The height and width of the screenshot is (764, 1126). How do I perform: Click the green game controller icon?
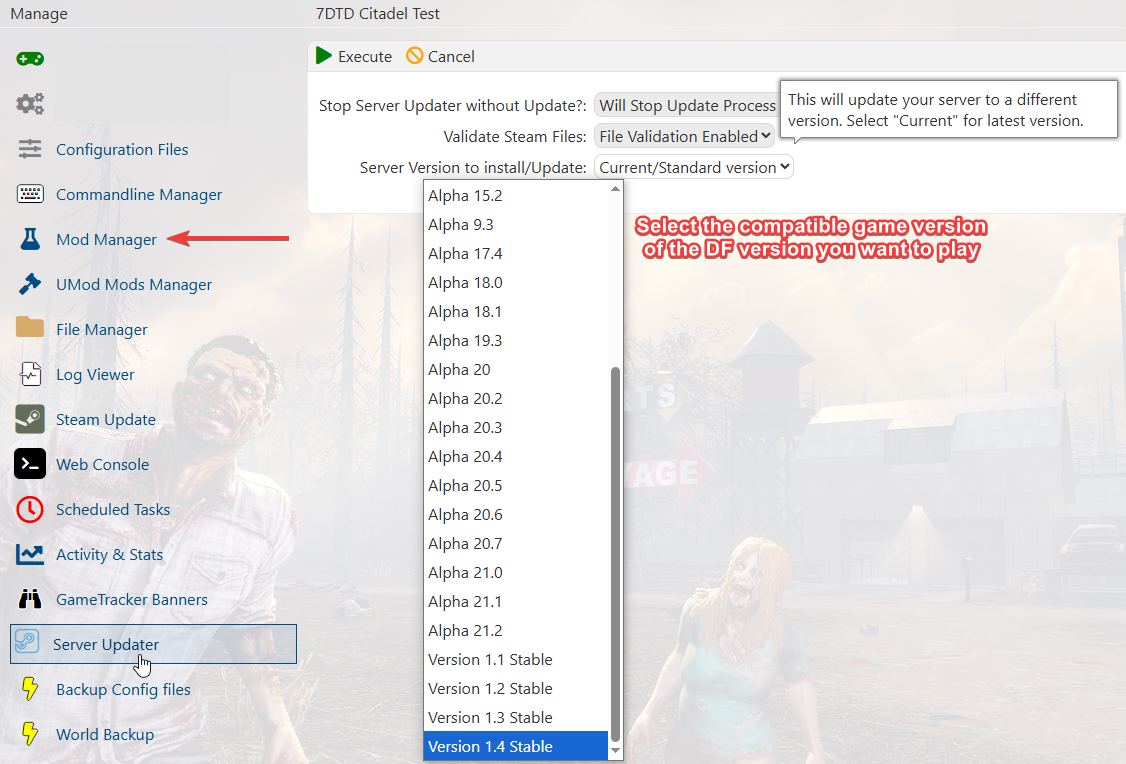[30, 59]
